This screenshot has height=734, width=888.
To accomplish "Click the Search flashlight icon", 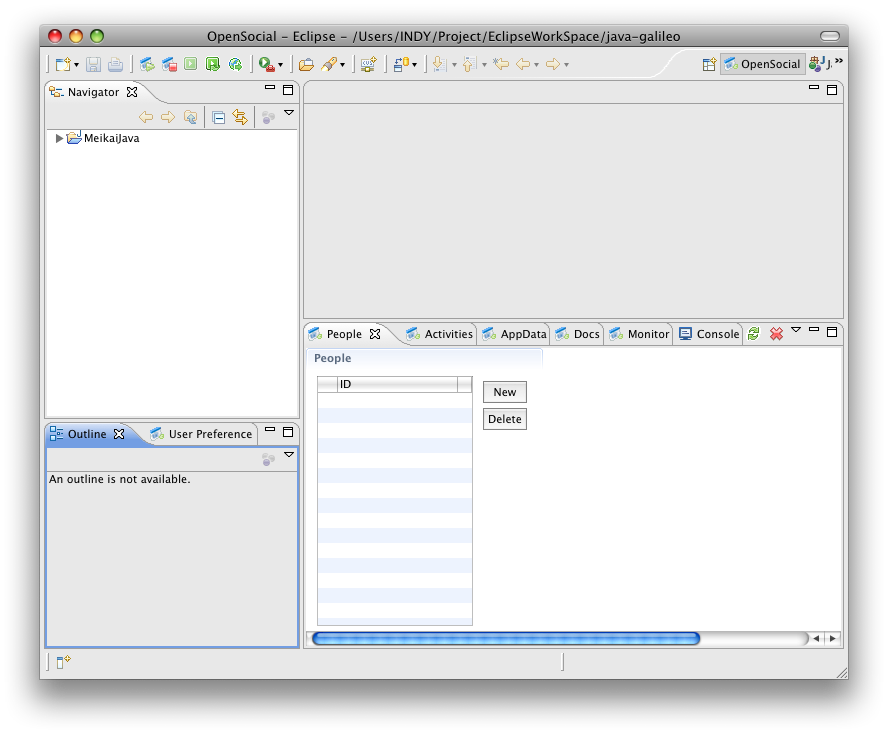I will (x=329, y=65).
